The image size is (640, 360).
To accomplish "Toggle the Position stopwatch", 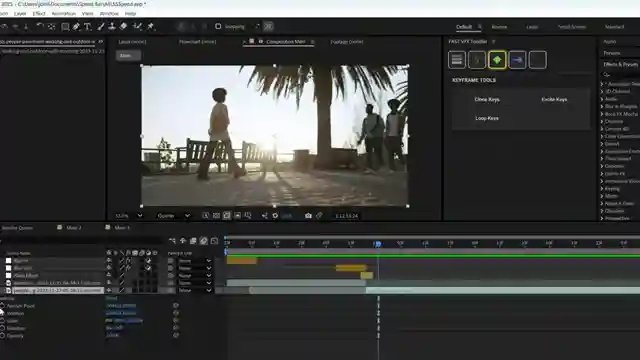I will point(2,313).
